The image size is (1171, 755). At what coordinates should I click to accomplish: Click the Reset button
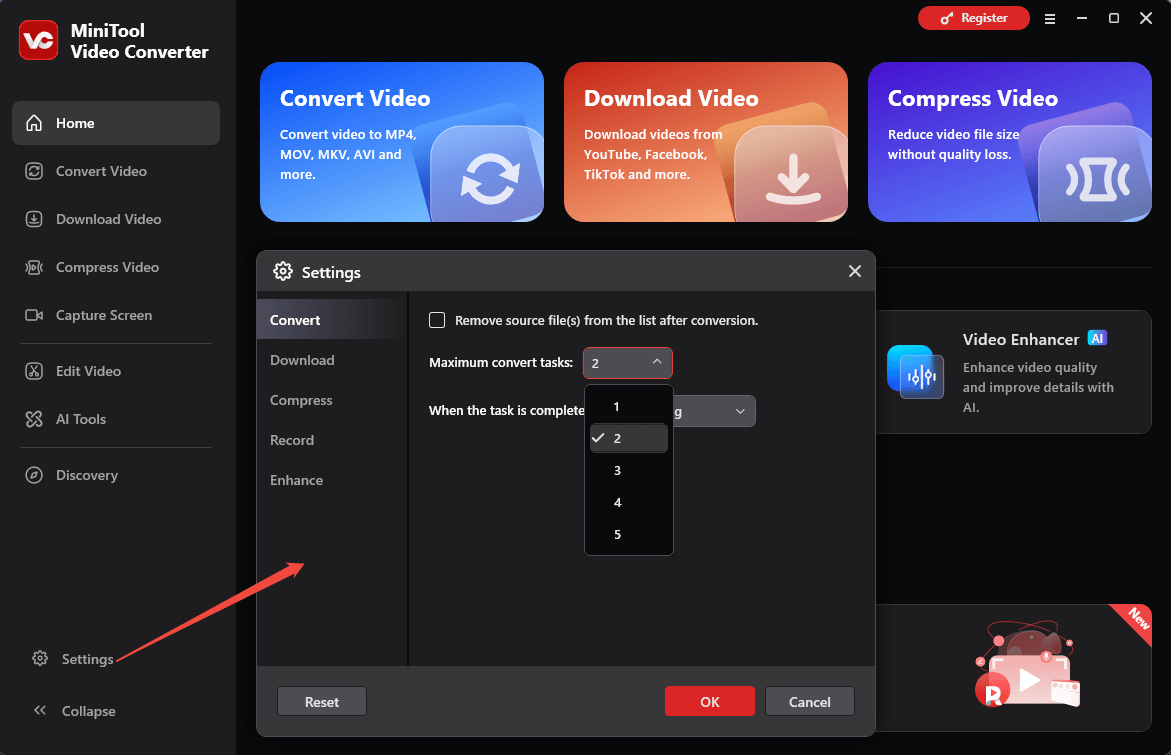click(322, 701)
